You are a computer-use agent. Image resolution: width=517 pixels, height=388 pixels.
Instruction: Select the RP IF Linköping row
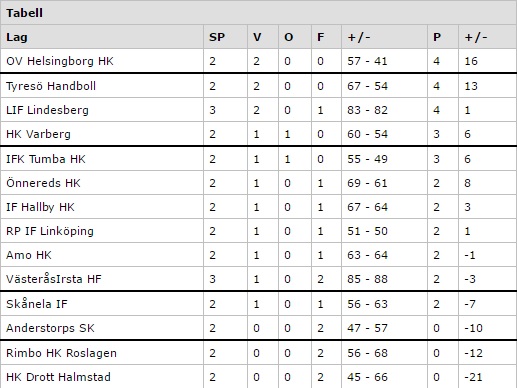258,231
